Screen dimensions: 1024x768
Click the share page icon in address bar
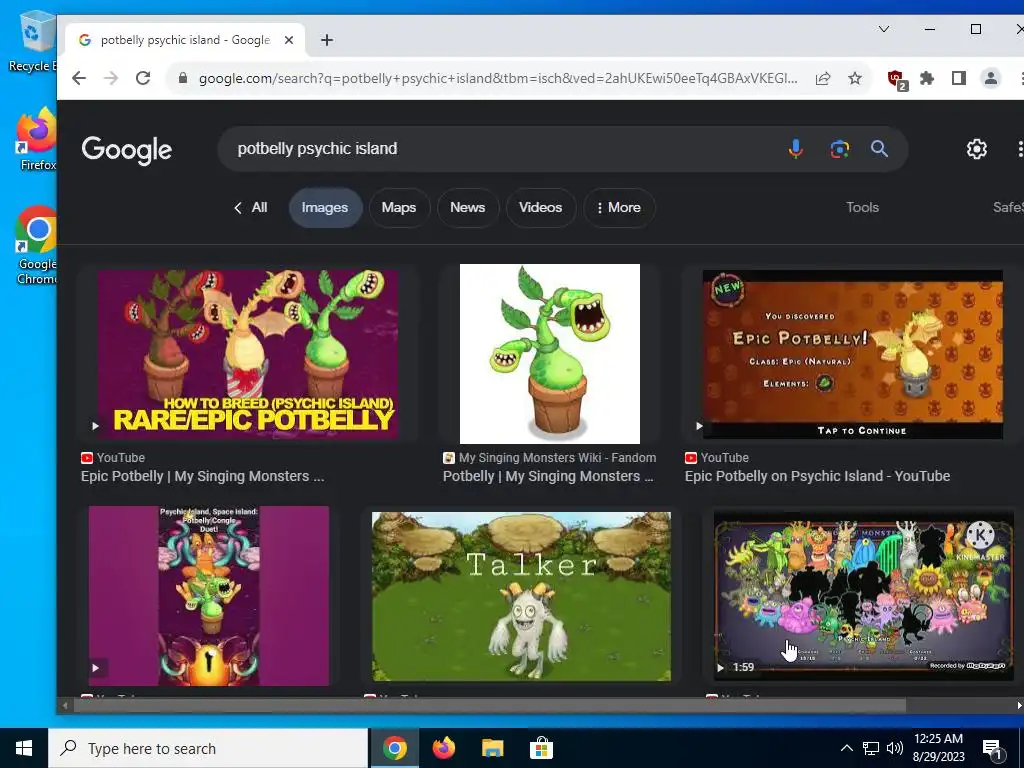tap(823, 78)
